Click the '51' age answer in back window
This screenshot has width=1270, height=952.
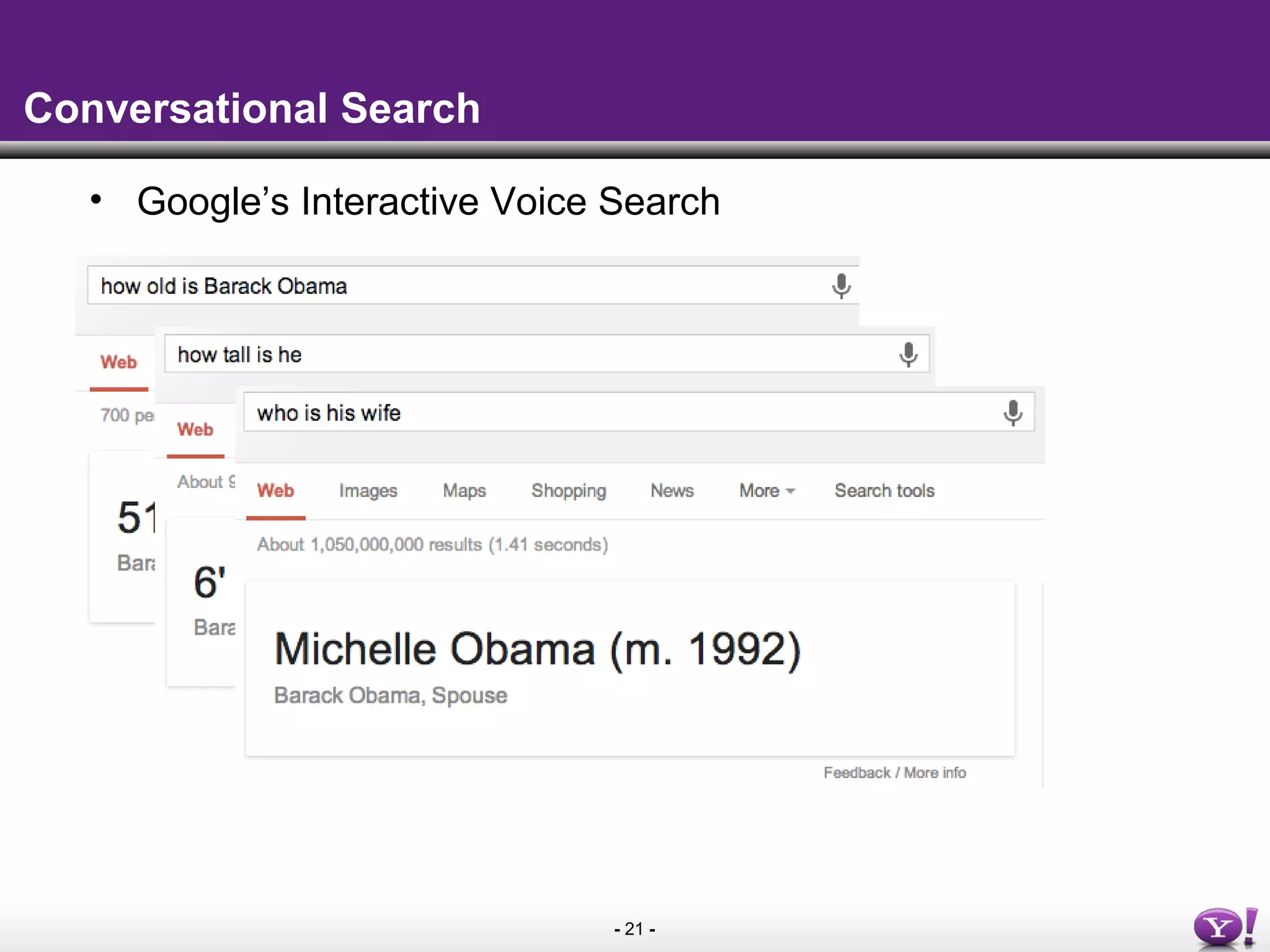coord(136,518)
